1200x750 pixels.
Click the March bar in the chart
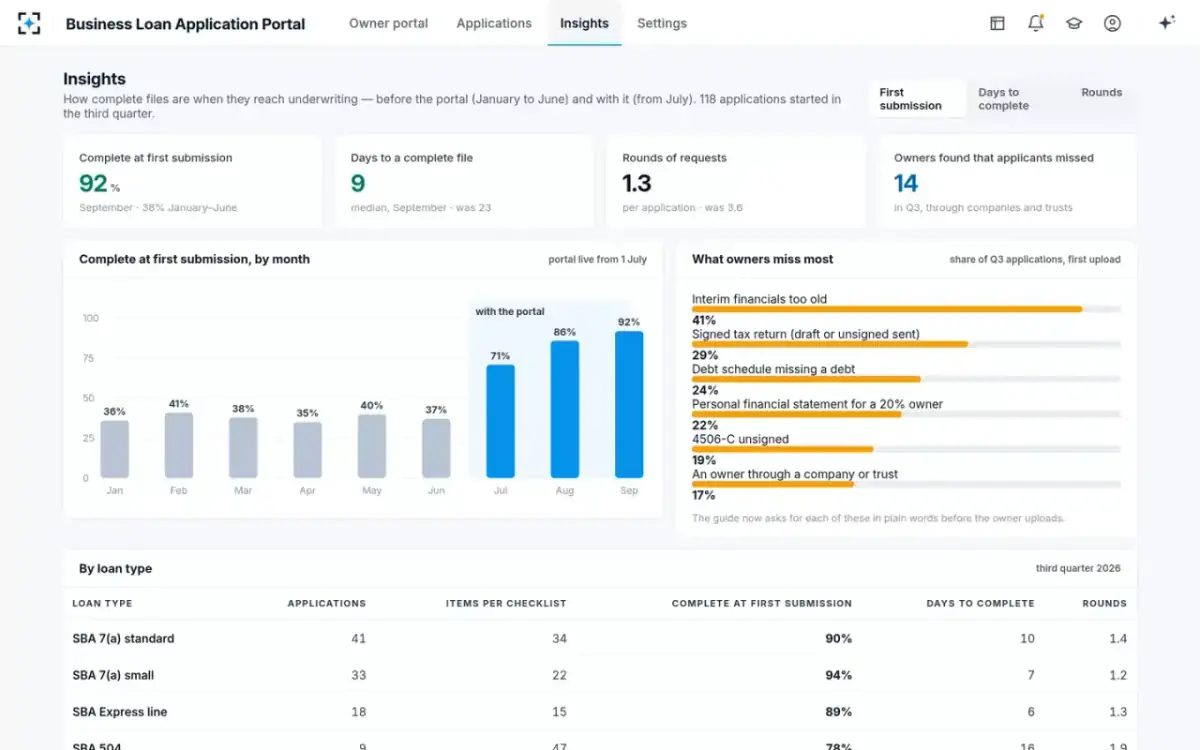(x=243, y=447)
